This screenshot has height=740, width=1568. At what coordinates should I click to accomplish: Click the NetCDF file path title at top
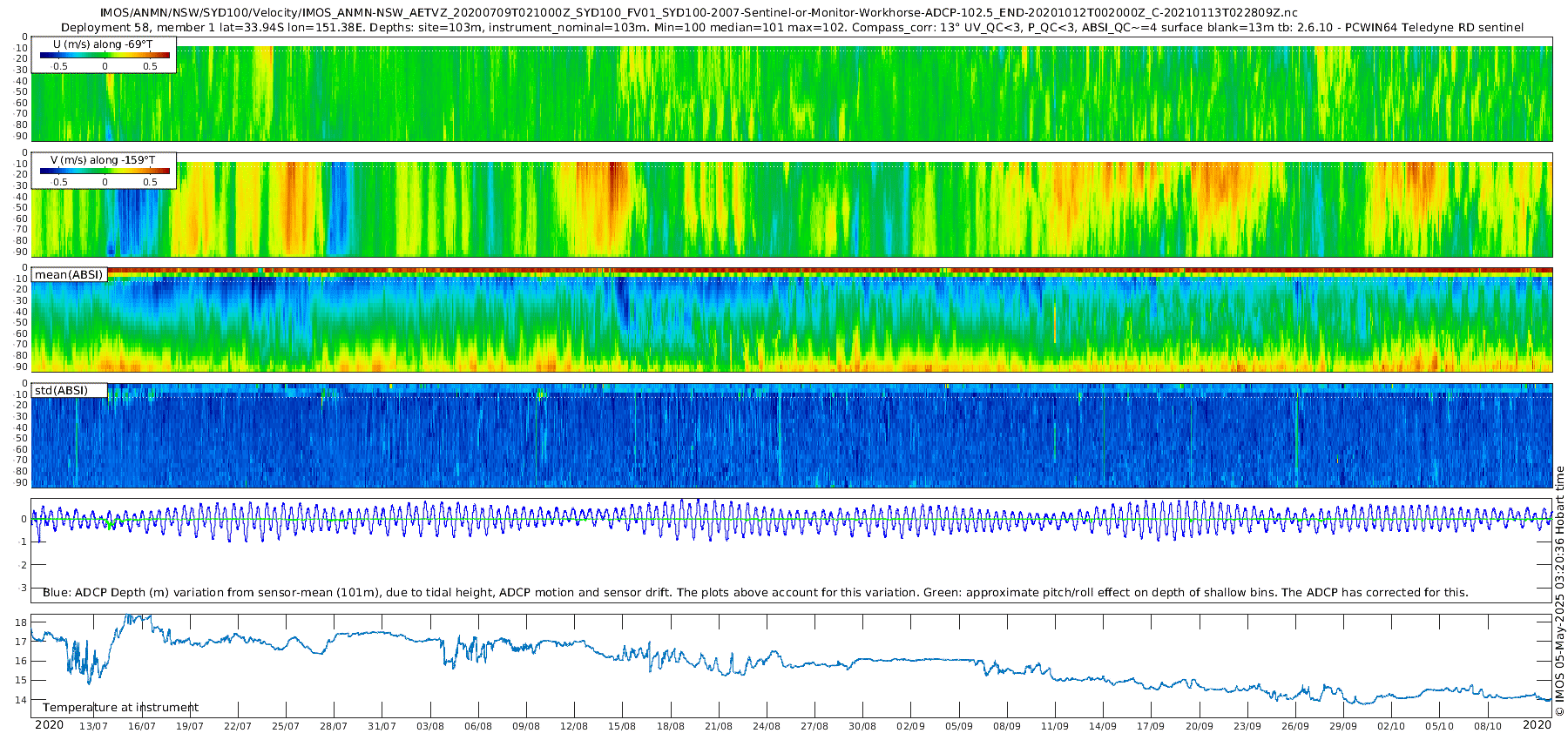click(698, 12)
